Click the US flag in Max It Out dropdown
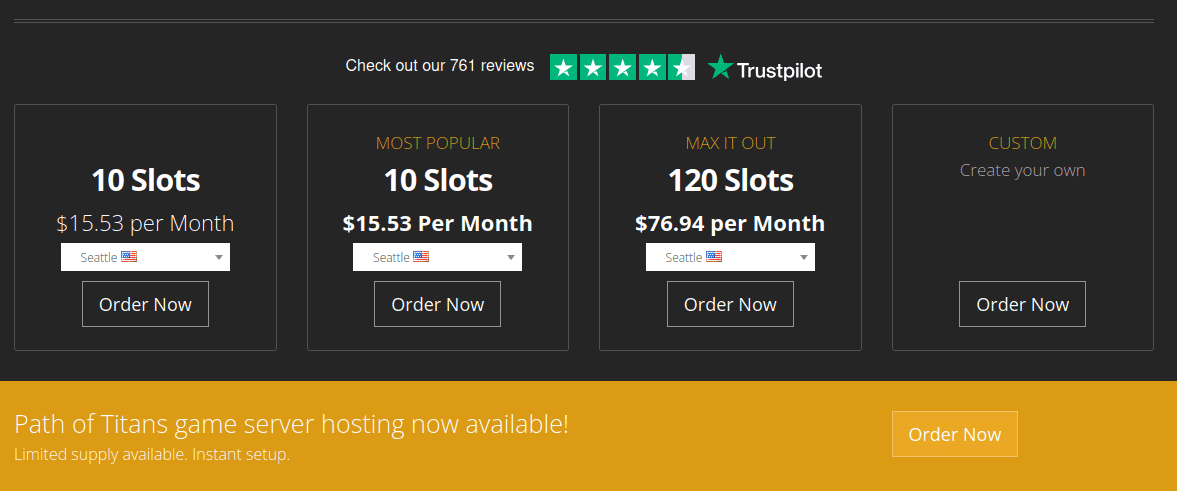The height and width of the screenshot is (491, 1177). click(x=713, y=257)
